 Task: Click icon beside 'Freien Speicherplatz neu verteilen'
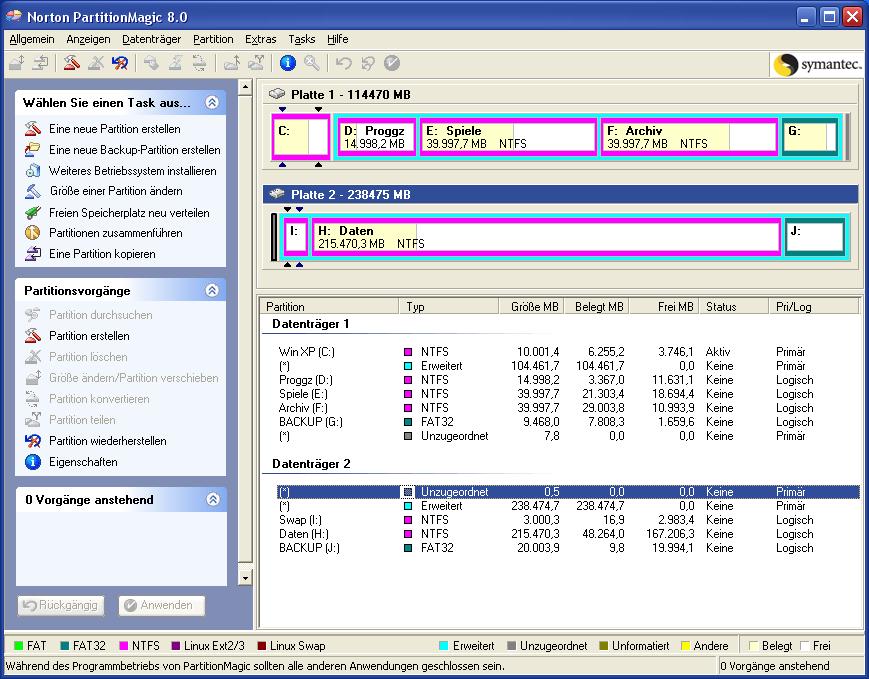pyautogui.click(x=33, y=212)
